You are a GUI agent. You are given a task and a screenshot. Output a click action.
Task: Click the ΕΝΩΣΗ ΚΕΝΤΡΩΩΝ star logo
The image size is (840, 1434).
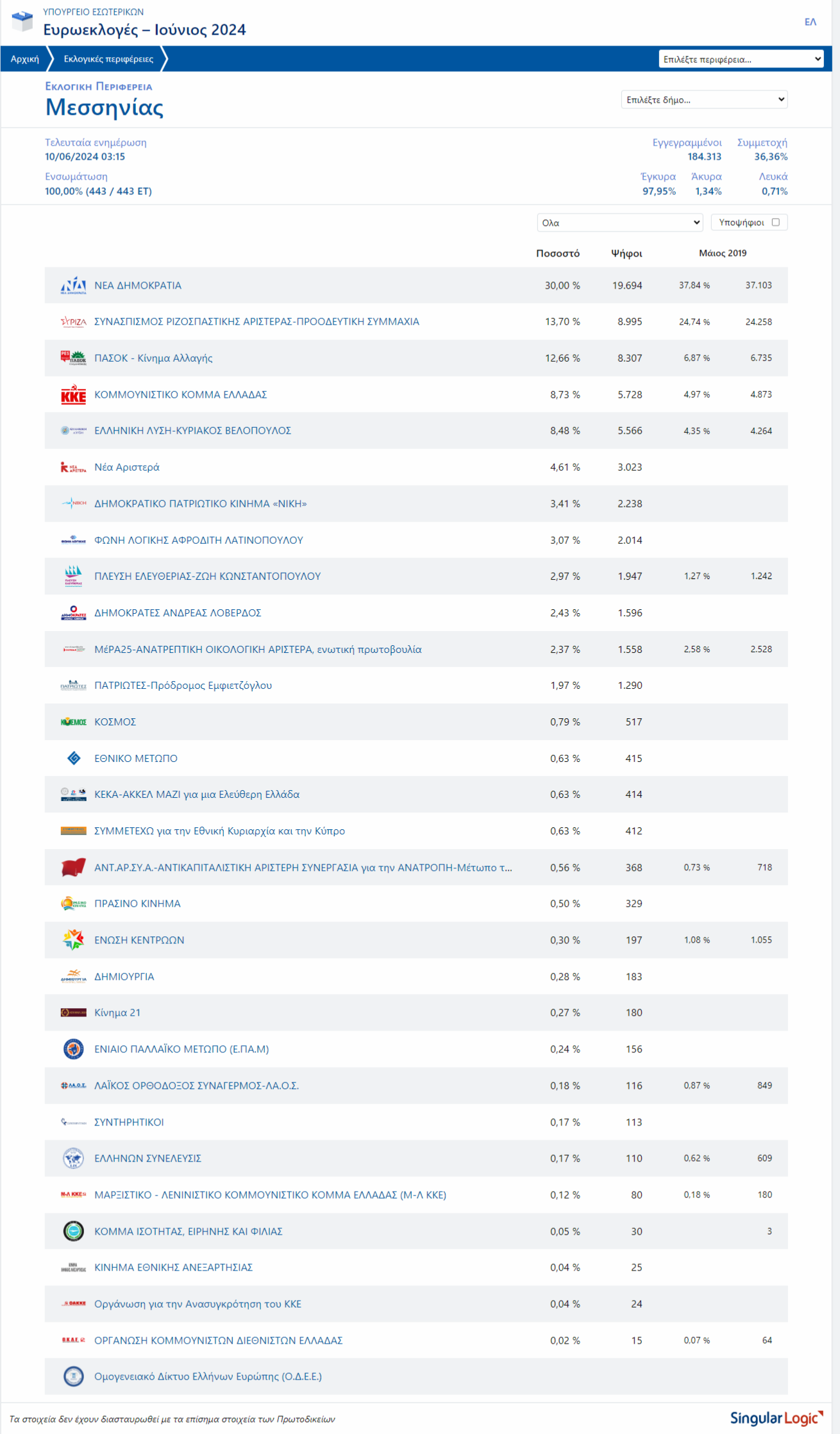(x=73, y=940)
